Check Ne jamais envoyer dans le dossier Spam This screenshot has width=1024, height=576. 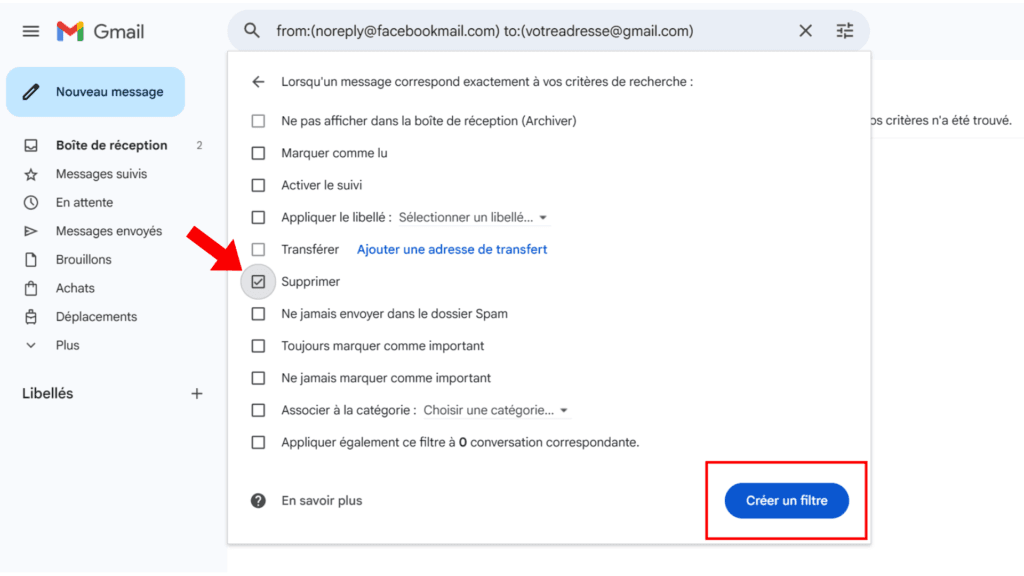click(258, 313)
